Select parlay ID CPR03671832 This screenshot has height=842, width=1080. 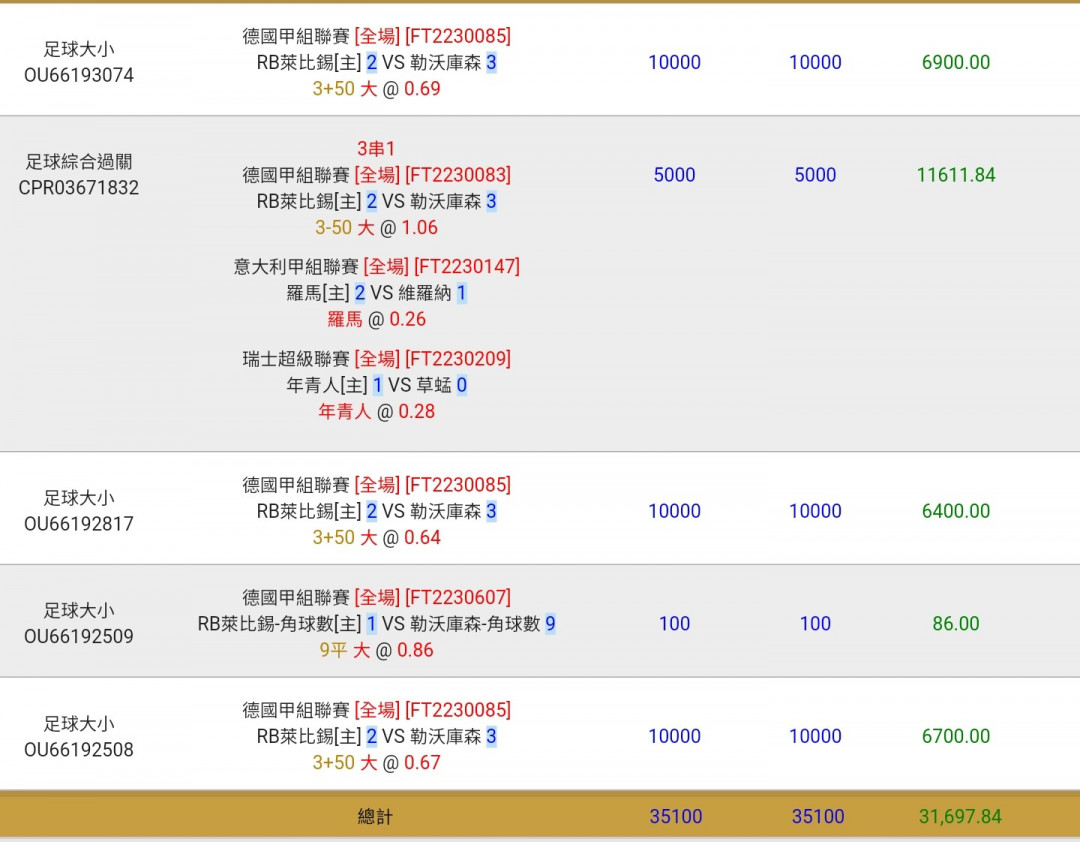pyautogui.click(x=79, y=187)
